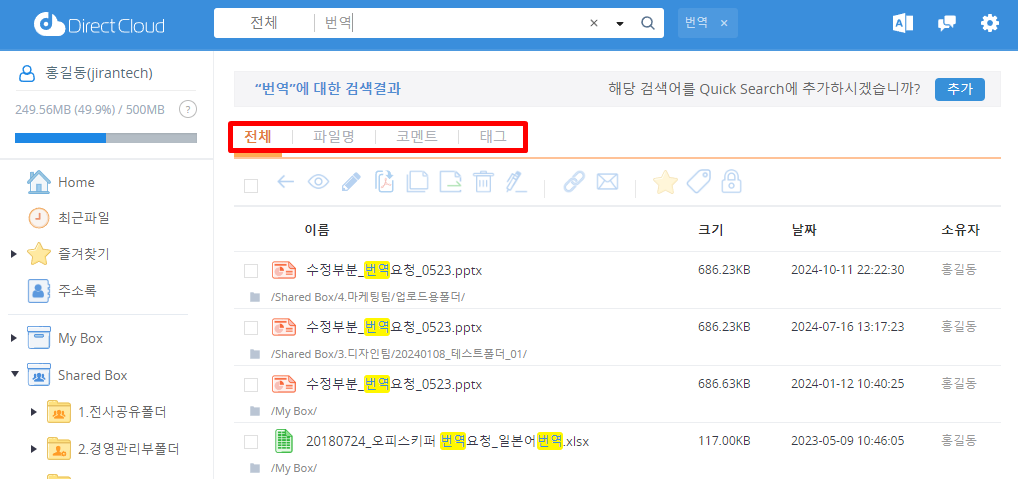Click the chain link share icon
This screenshot has height=479, width=1018.
click(574, 182)
